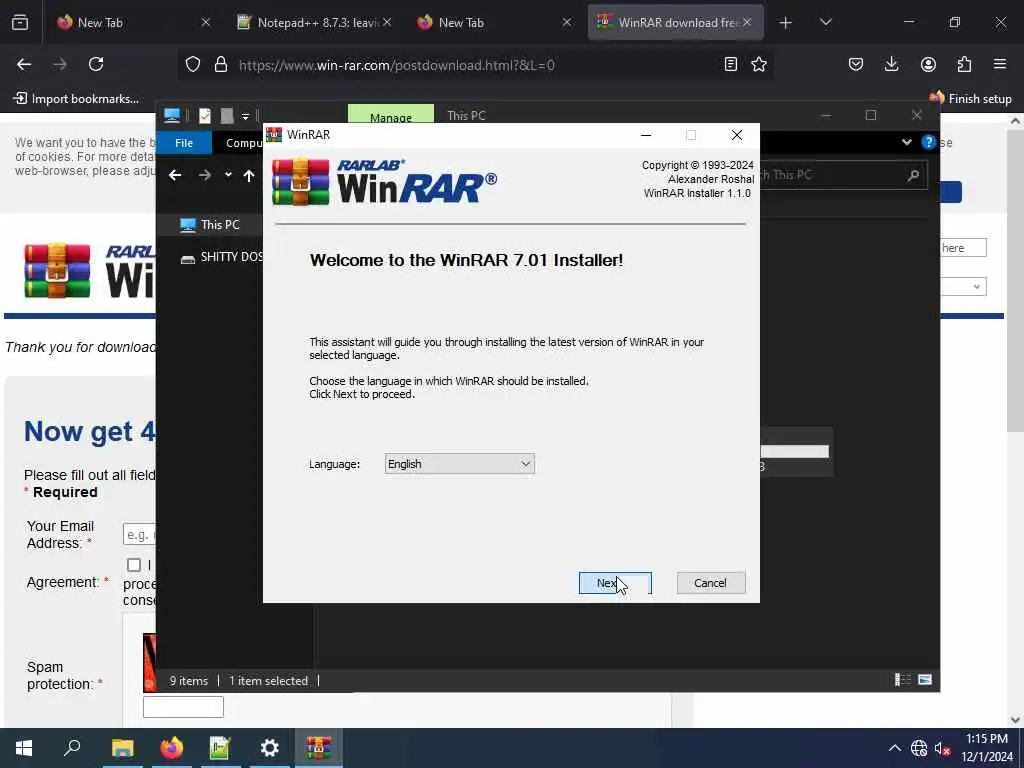The height and width of the screenshot is (768, 1024).
Task: Open the Firefox extensions icon
Action: 964,64
